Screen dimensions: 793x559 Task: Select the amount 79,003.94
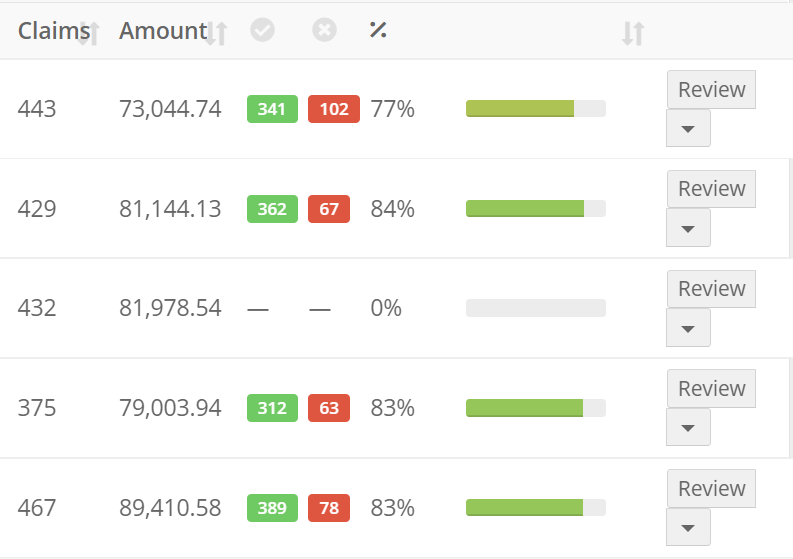point(170,408)
